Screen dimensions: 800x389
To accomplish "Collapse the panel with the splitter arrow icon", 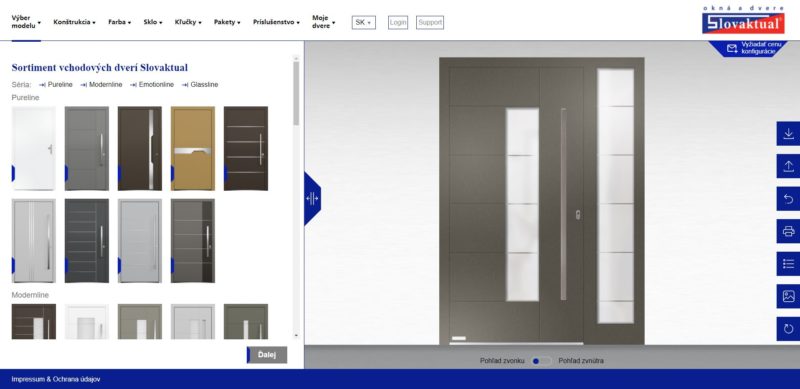I will coord(312,198).
